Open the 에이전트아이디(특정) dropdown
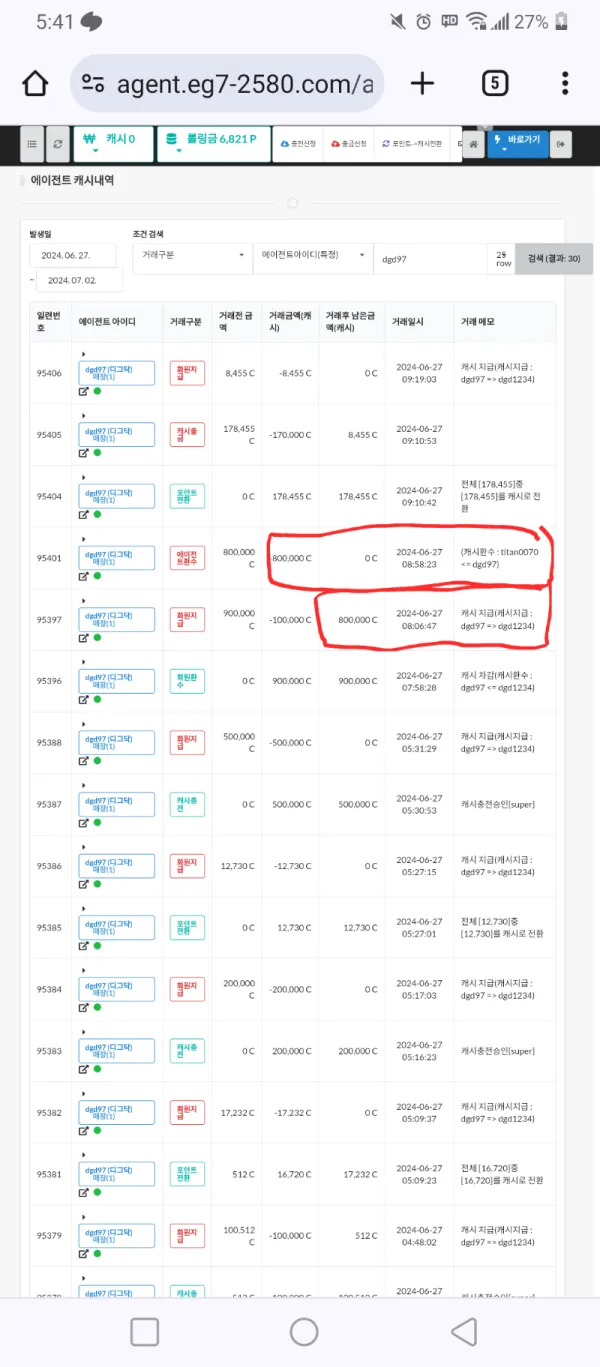The image size is (600, 1367). 311,256
